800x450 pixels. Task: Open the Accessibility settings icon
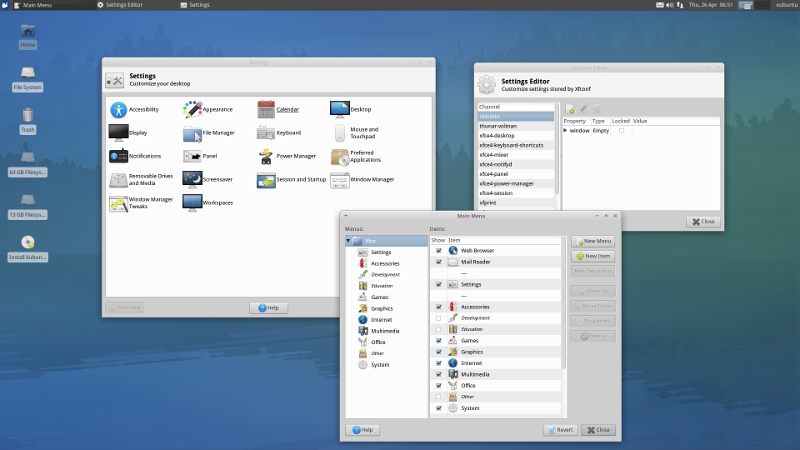[x=118, y=110]
